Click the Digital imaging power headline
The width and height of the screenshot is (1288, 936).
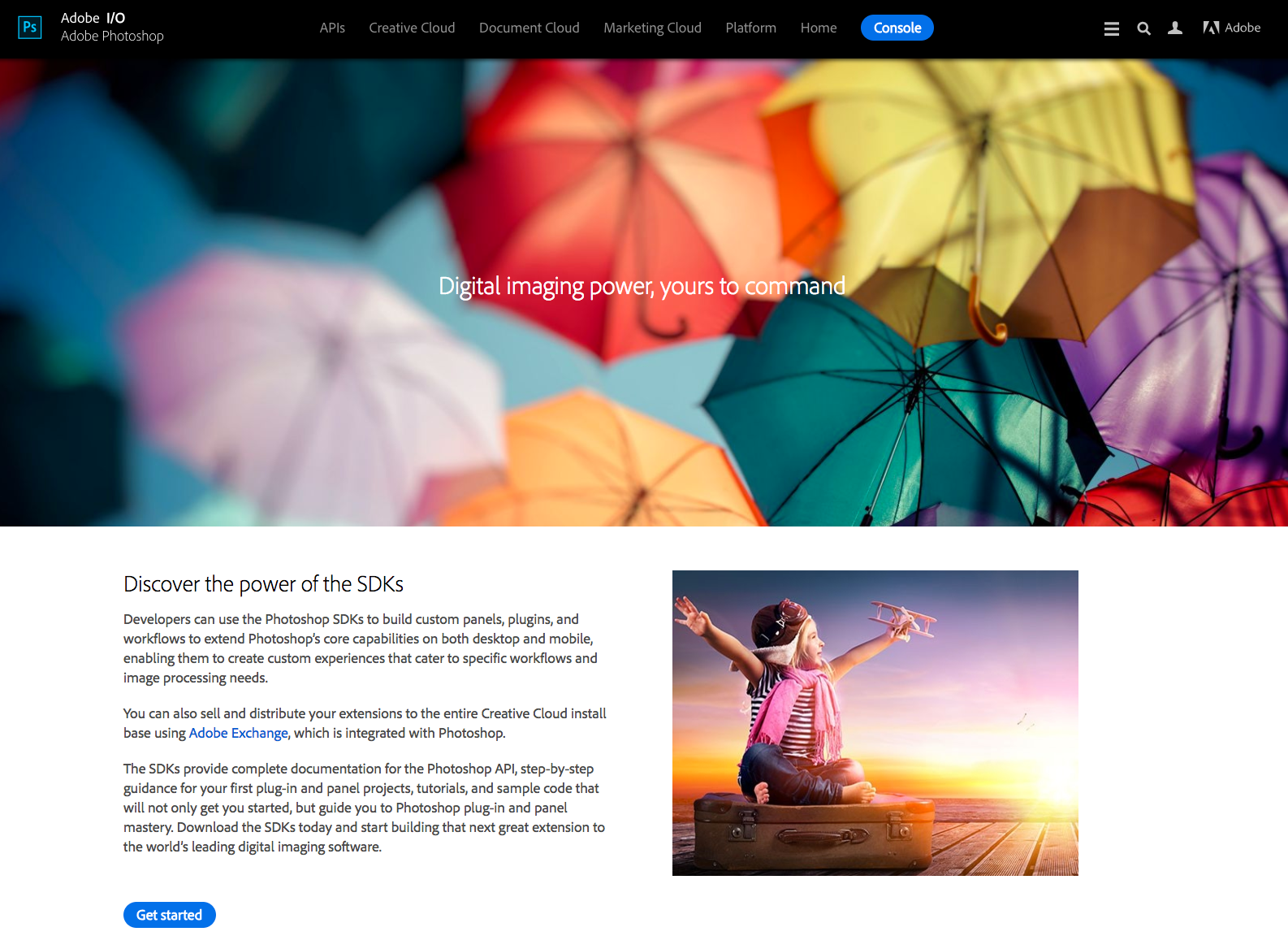(x=642, y=286)
